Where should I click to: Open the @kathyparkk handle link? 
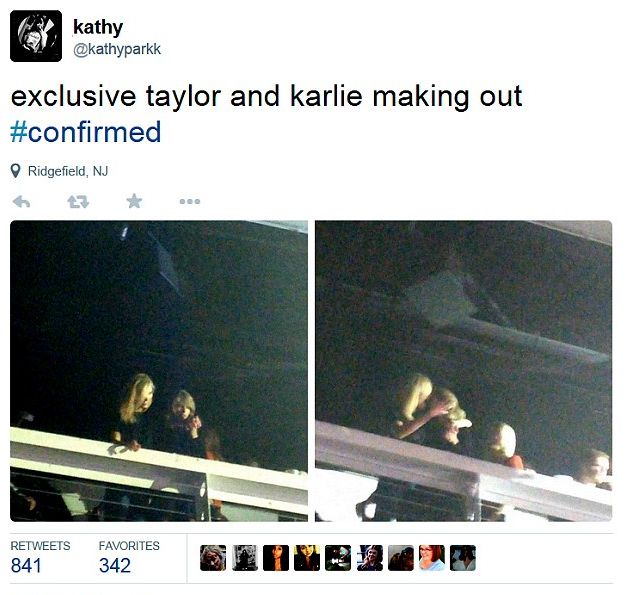[117, 49]
